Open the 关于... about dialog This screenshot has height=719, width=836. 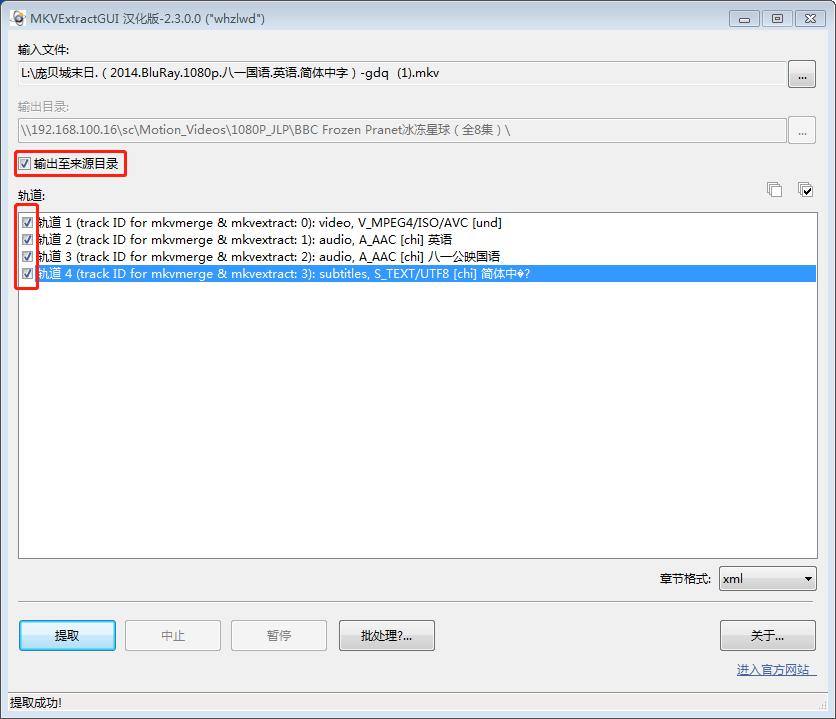(x=767, y=635)
